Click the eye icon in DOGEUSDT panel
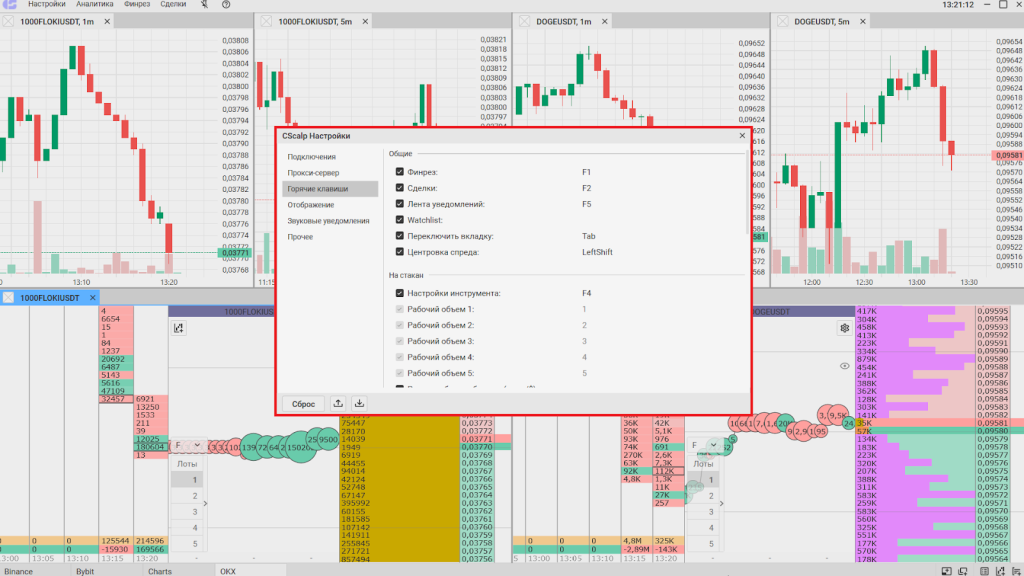1024x576 pixels. pos(845,367)
